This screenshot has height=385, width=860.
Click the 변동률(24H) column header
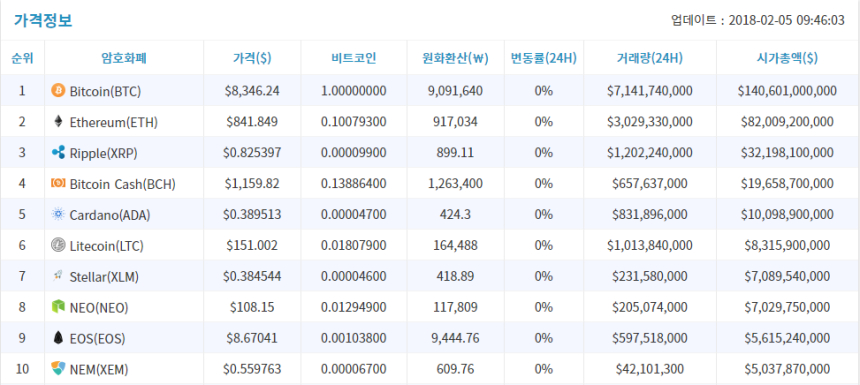coord(544,58)
